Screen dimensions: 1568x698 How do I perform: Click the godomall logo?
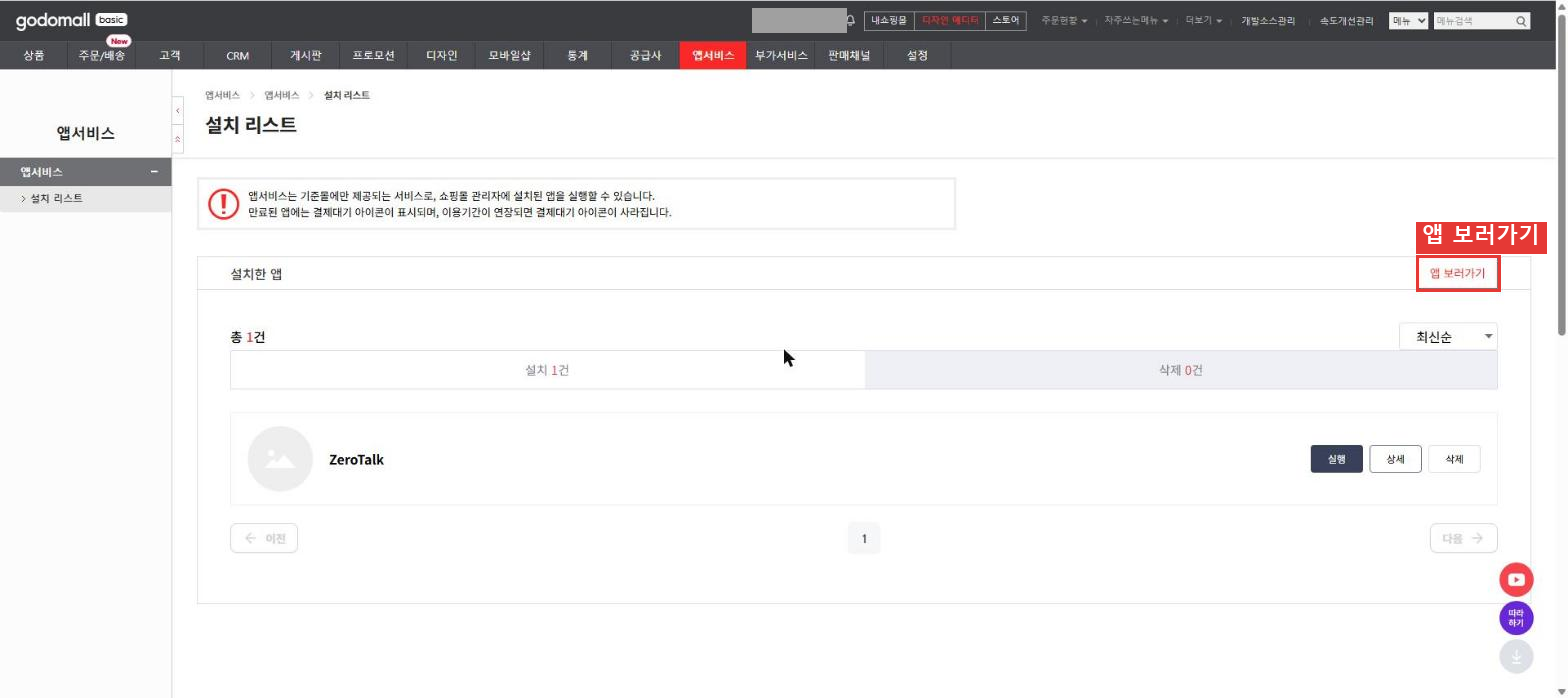pos(72,21)
